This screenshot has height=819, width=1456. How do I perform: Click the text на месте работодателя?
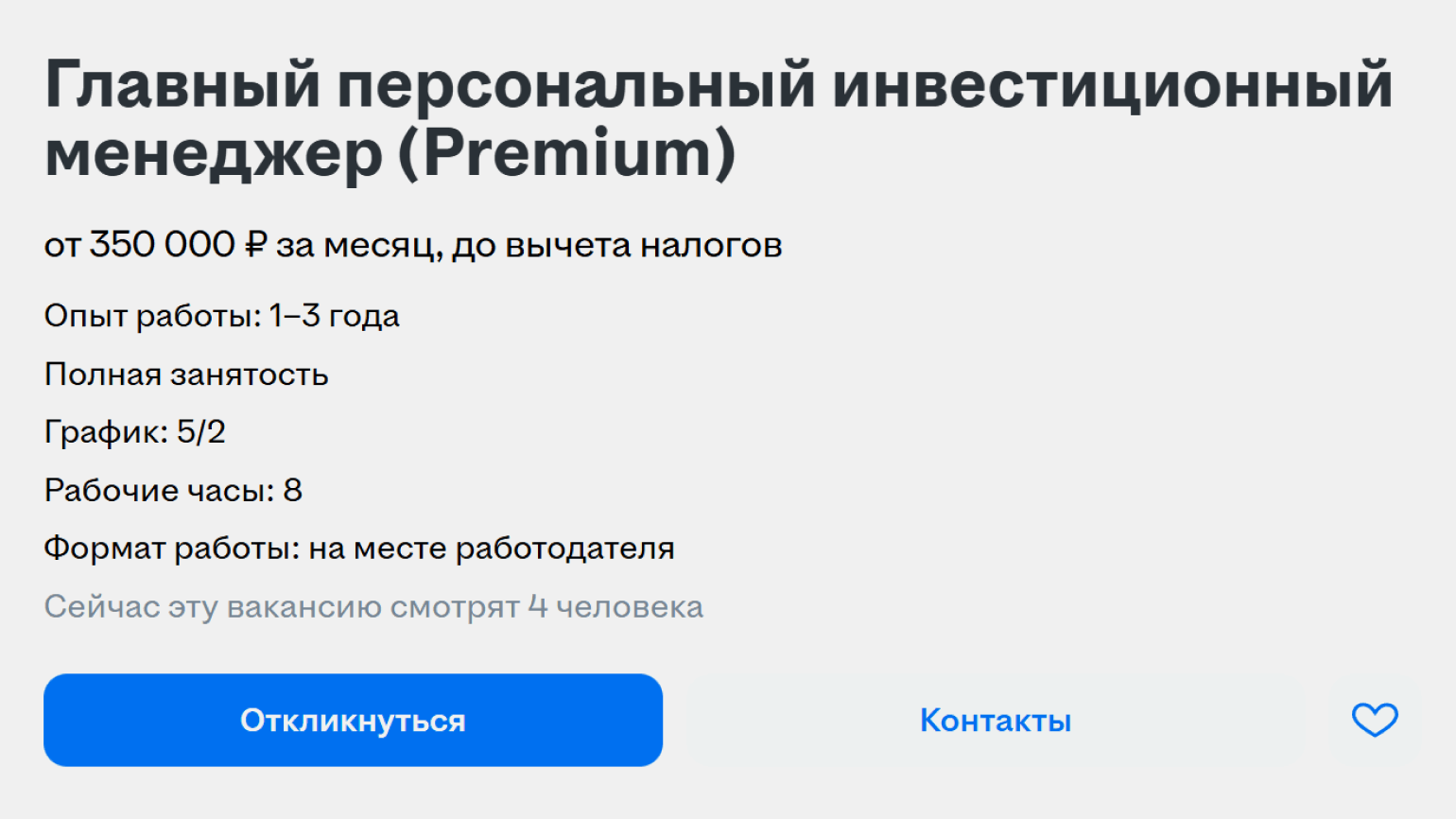(x=491, y=549)
